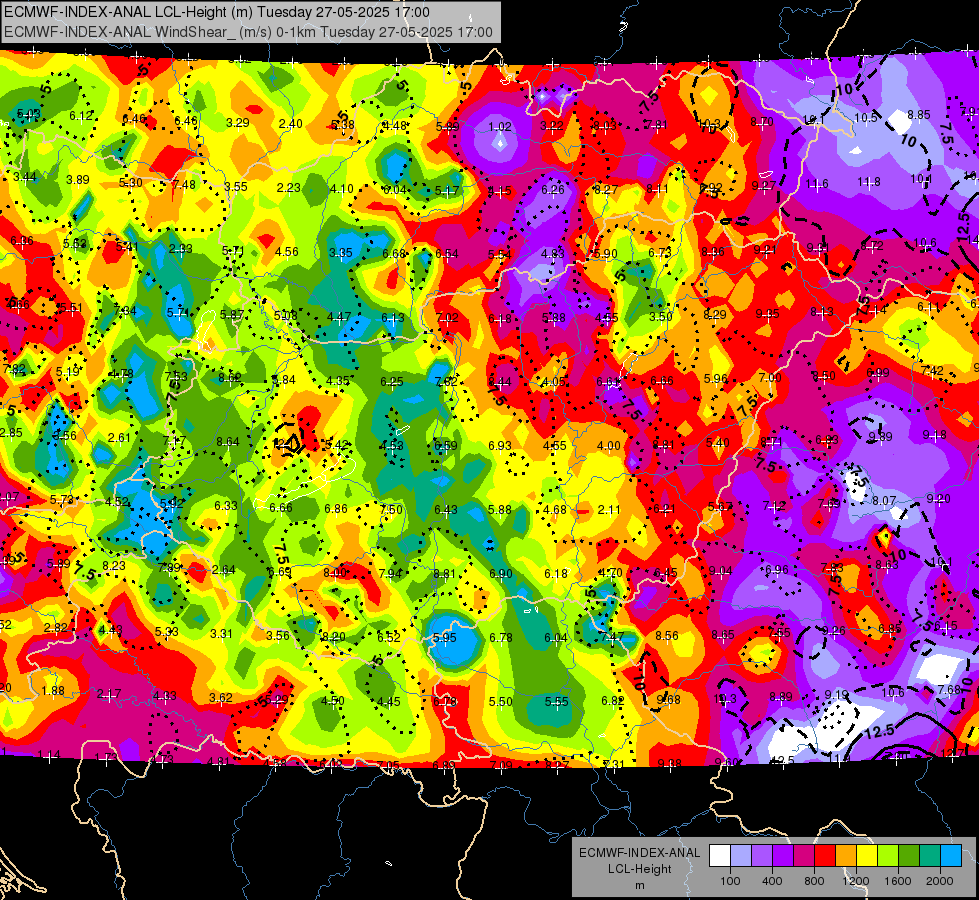Click the wind shear value 8.64
The width and height of the screenshot is (979, 900).
point(228,442)
